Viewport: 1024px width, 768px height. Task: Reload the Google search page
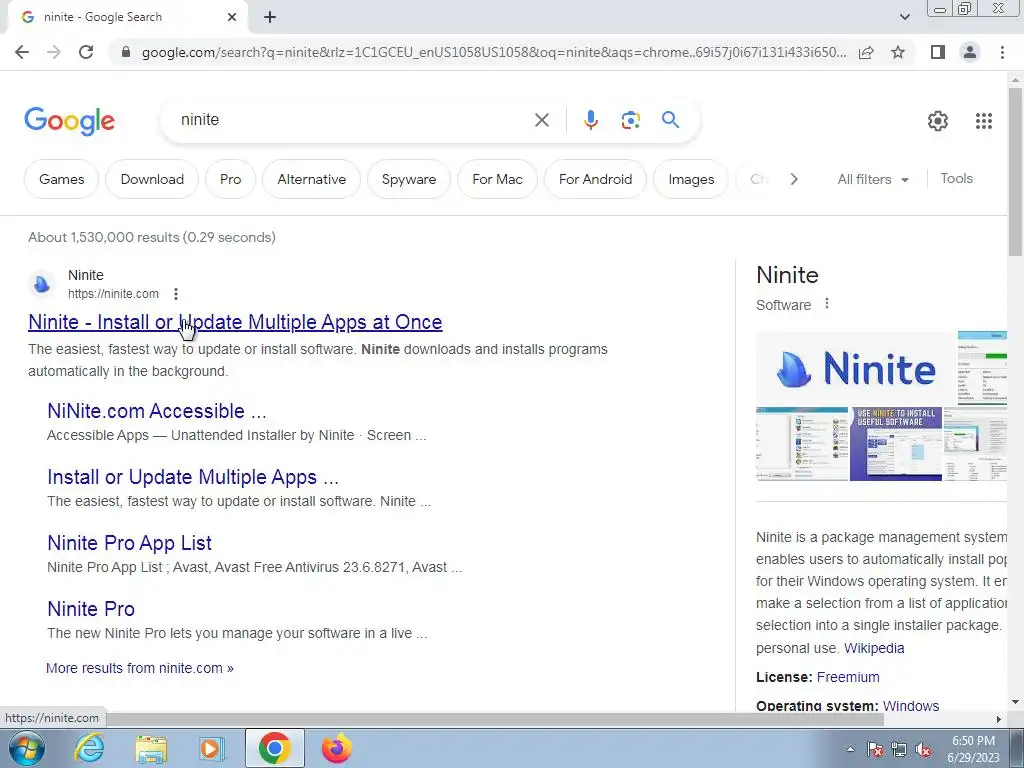pos(86,52)
